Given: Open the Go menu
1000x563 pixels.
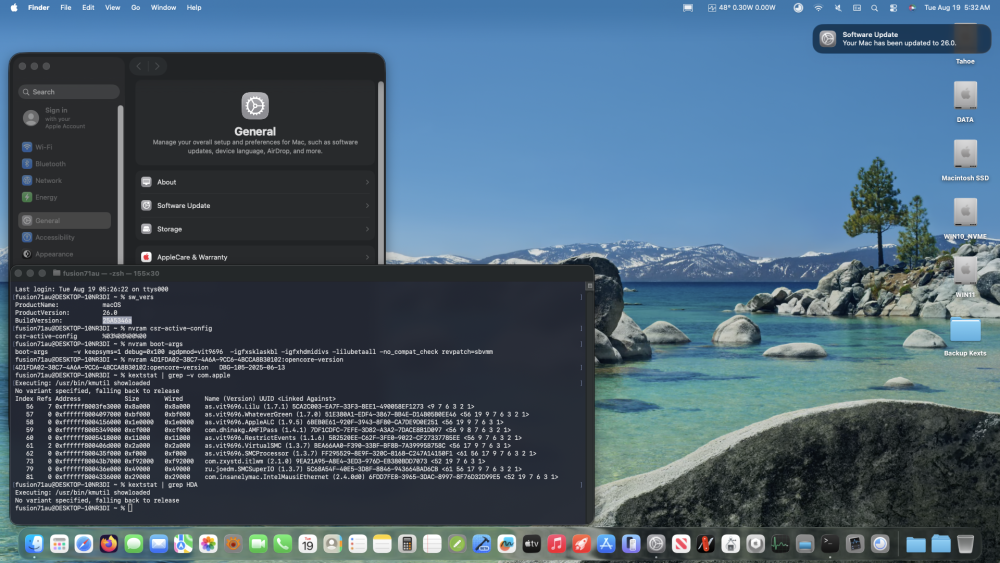Looking at the screenshot, I should click(135, 8).
